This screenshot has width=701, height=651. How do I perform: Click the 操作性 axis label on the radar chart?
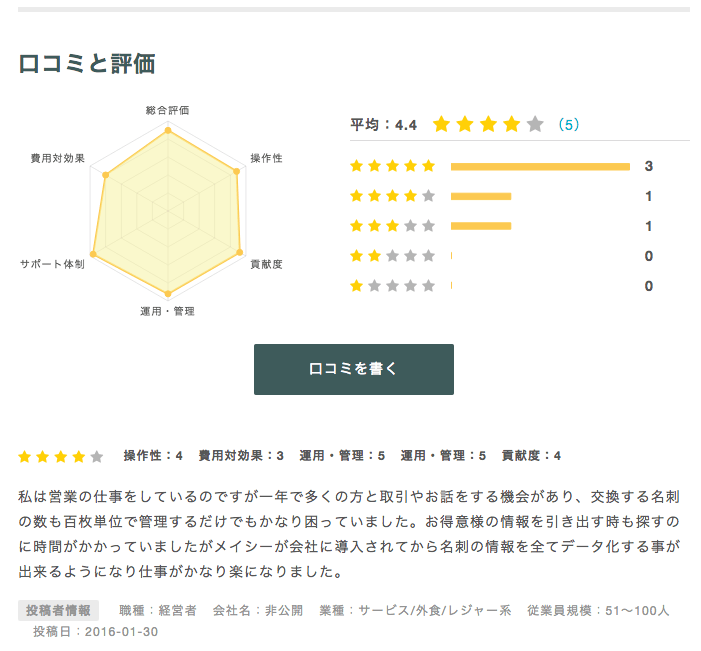tap(266, 159)
